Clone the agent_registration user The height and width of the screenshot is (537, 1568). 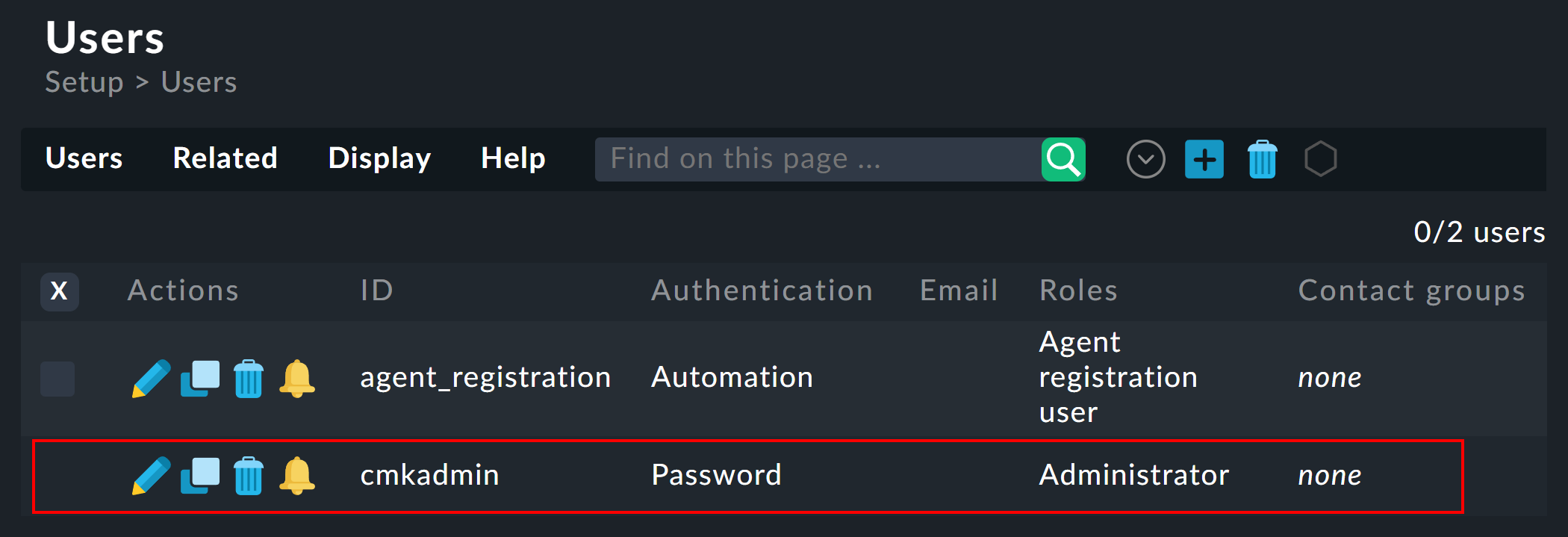click(x=199, y=379)
